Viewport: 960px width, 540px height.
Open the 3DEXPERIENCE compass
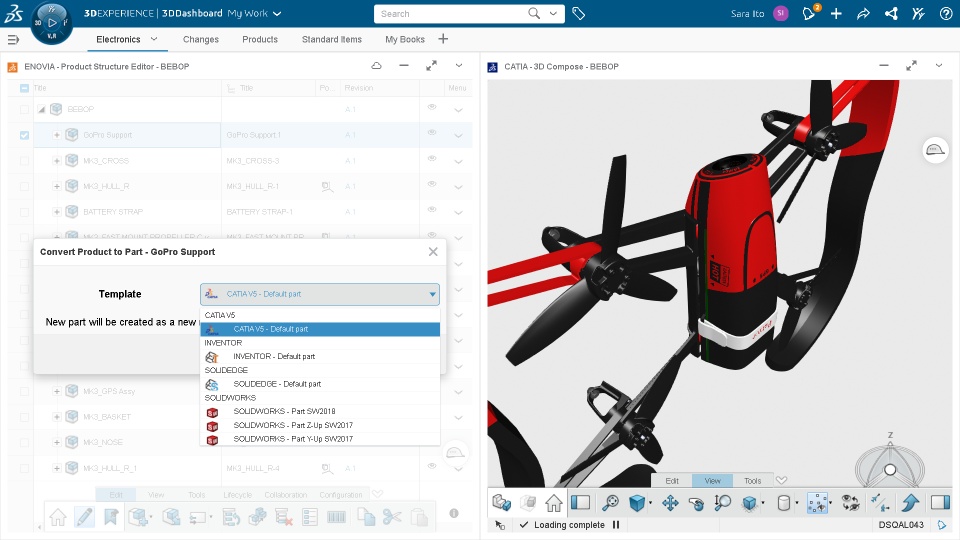point(51,23)
